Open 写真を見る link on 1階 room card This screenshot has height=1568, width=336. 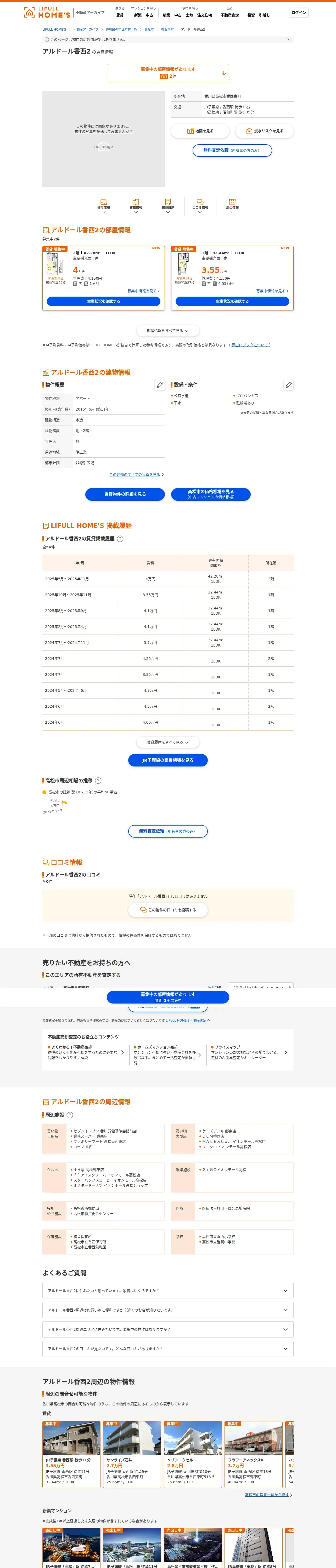(x=184, y=278)
